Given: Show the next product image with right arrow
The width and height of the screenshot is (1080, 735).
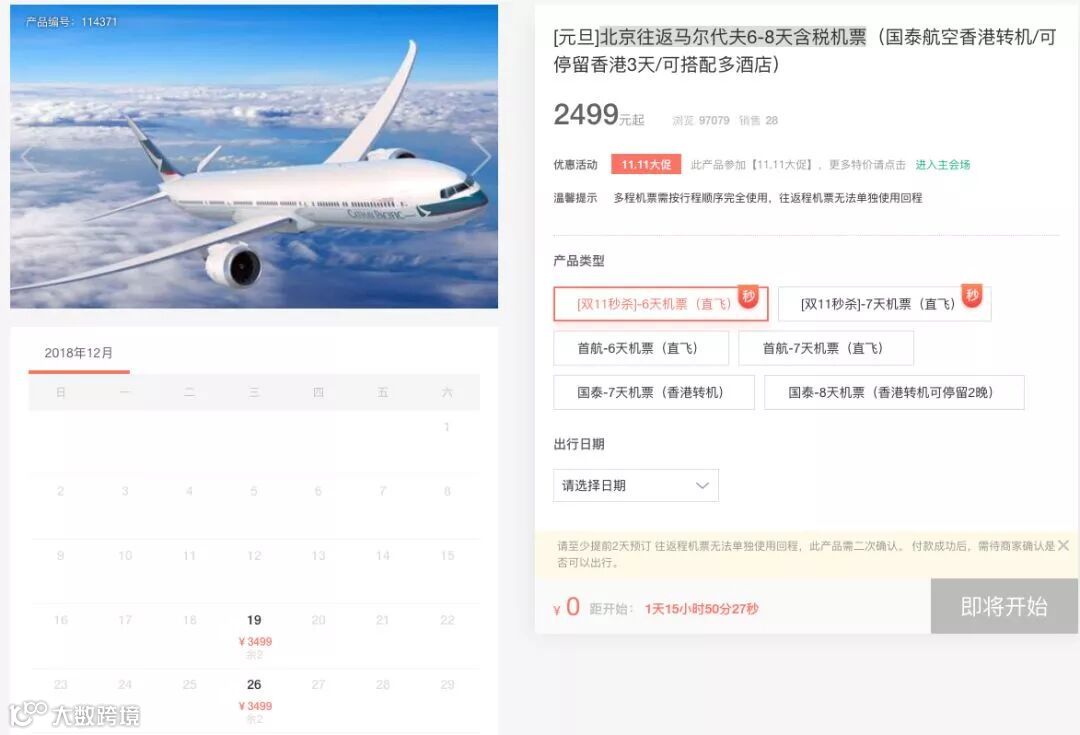Looking at the screenshot, I should tap(481, 156).
